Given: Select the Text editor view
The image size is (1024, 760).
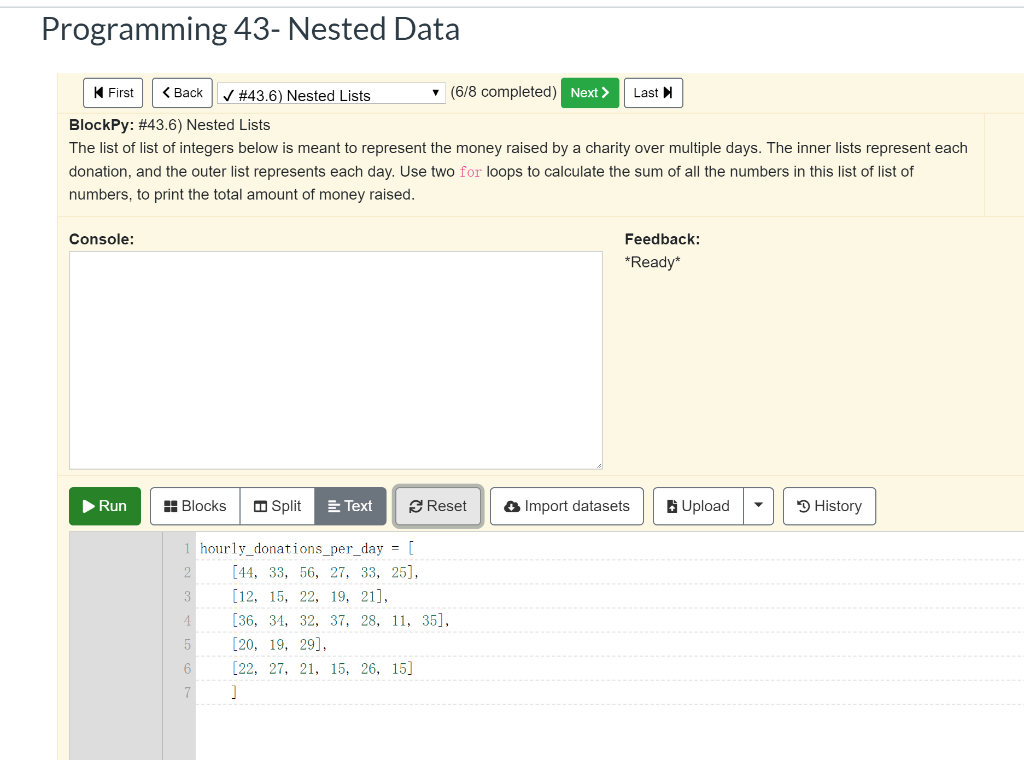Looking at the screenshot, I should click(350, 506).
